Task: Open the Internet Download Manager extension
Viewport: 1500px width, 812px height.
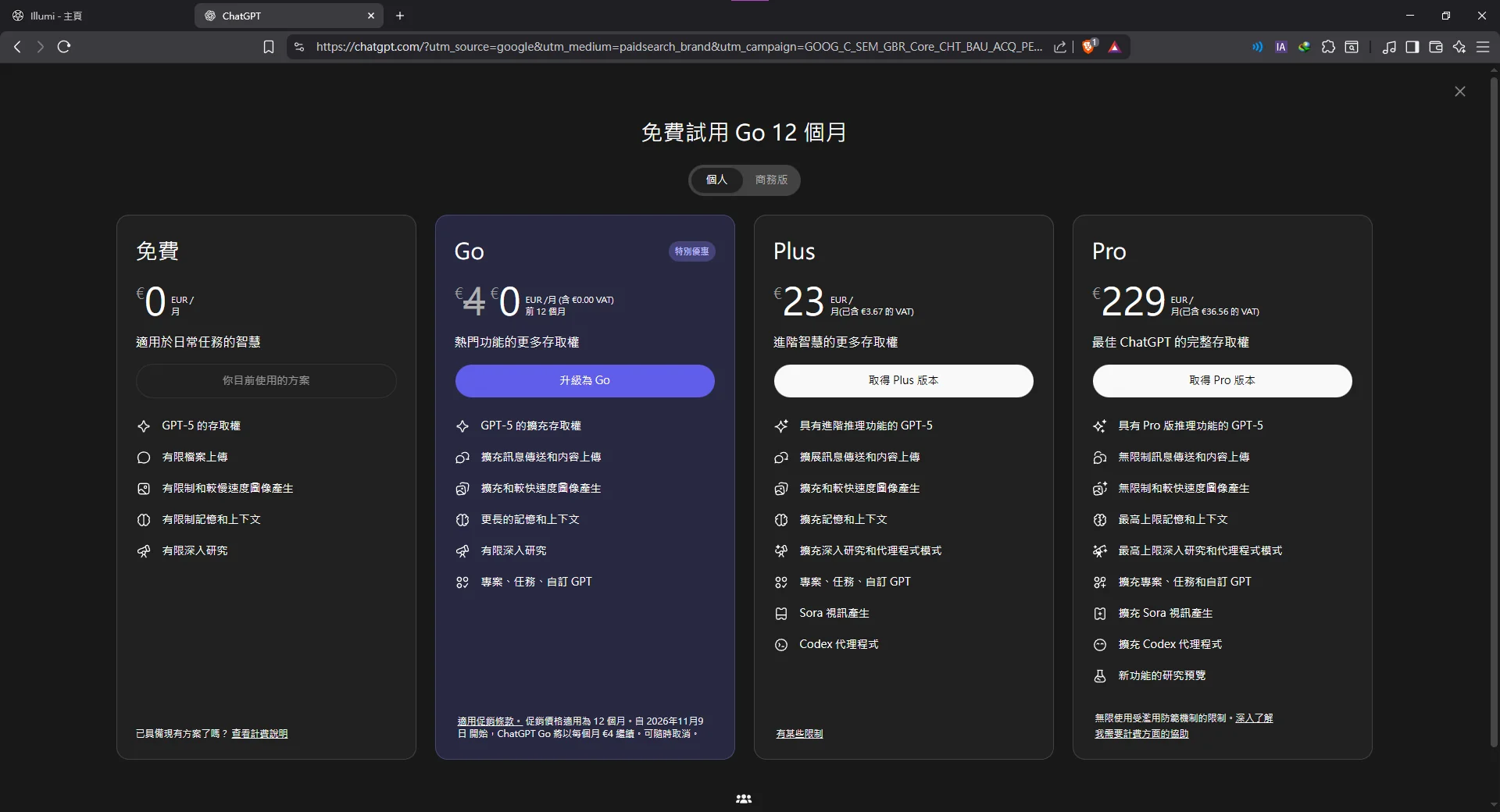Action: point(1305,47)
